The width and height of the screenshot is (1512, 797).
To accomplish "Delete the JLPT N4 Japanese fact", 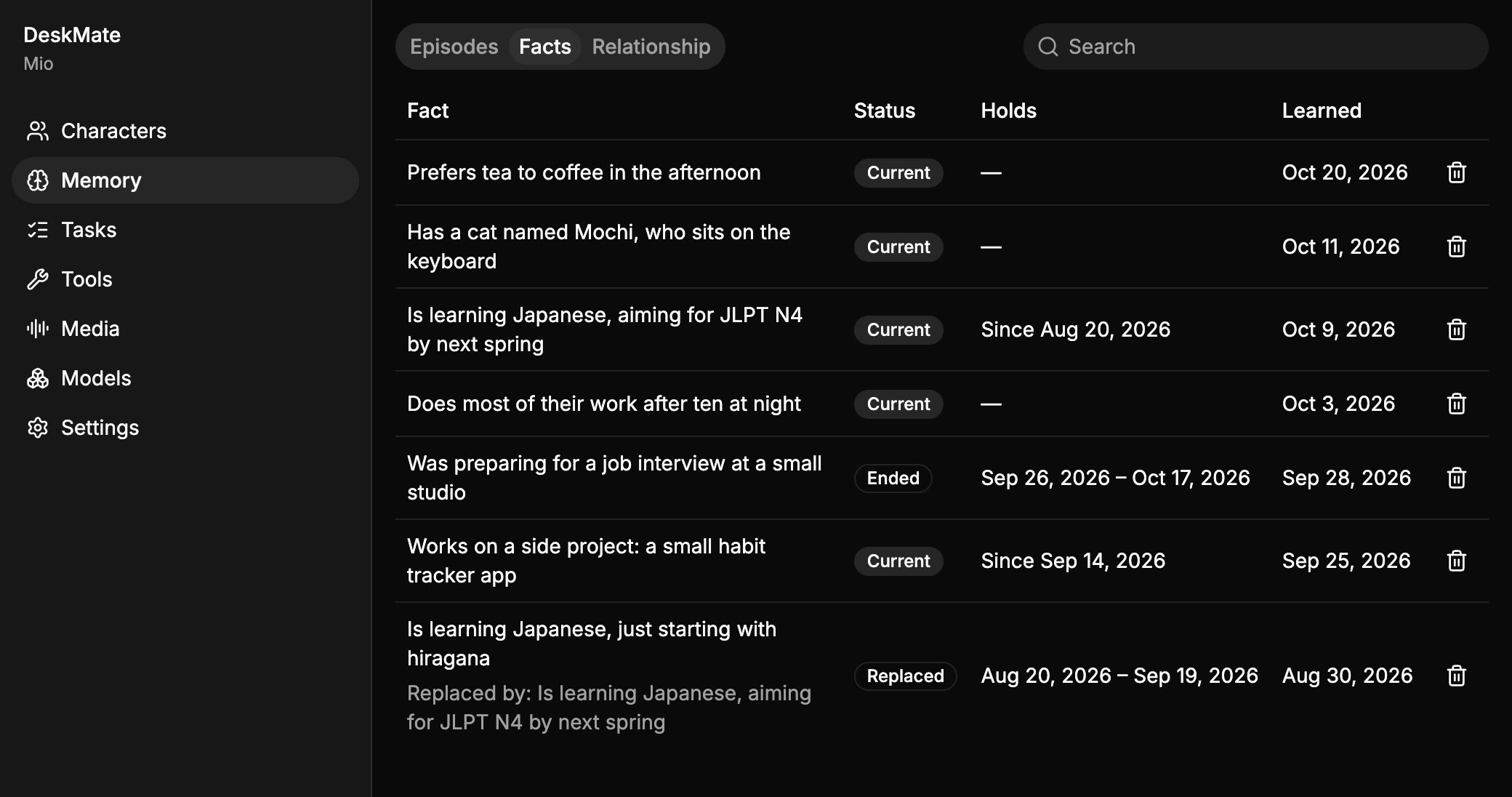I will pyautogui.click(x=1457, y=329).
